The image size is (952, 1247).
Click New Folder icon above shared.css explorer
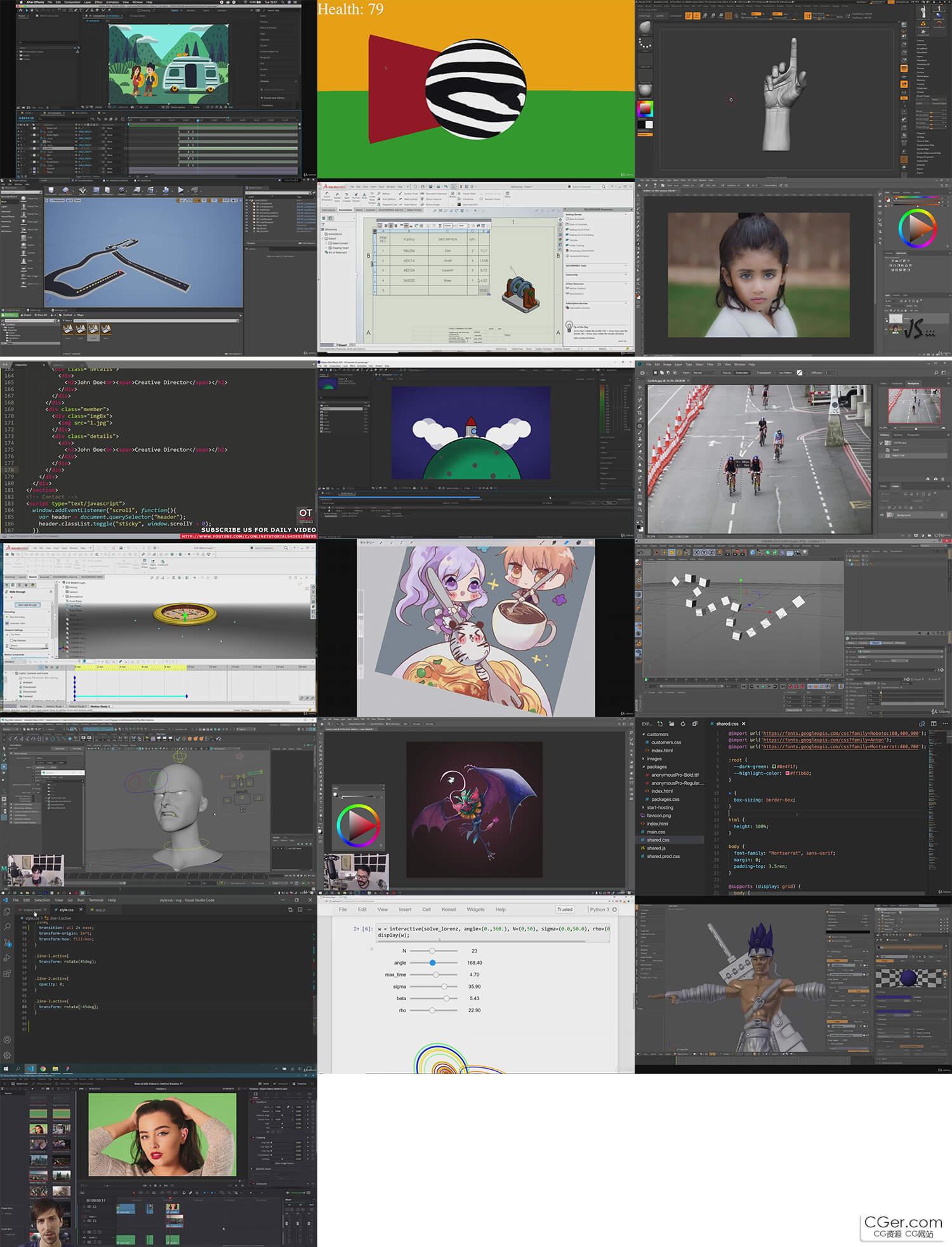click(671, 723)
